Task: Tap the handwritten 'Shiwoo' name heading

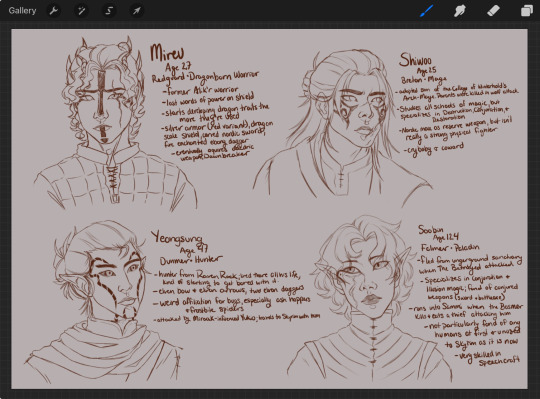Action: click(415, 60)
